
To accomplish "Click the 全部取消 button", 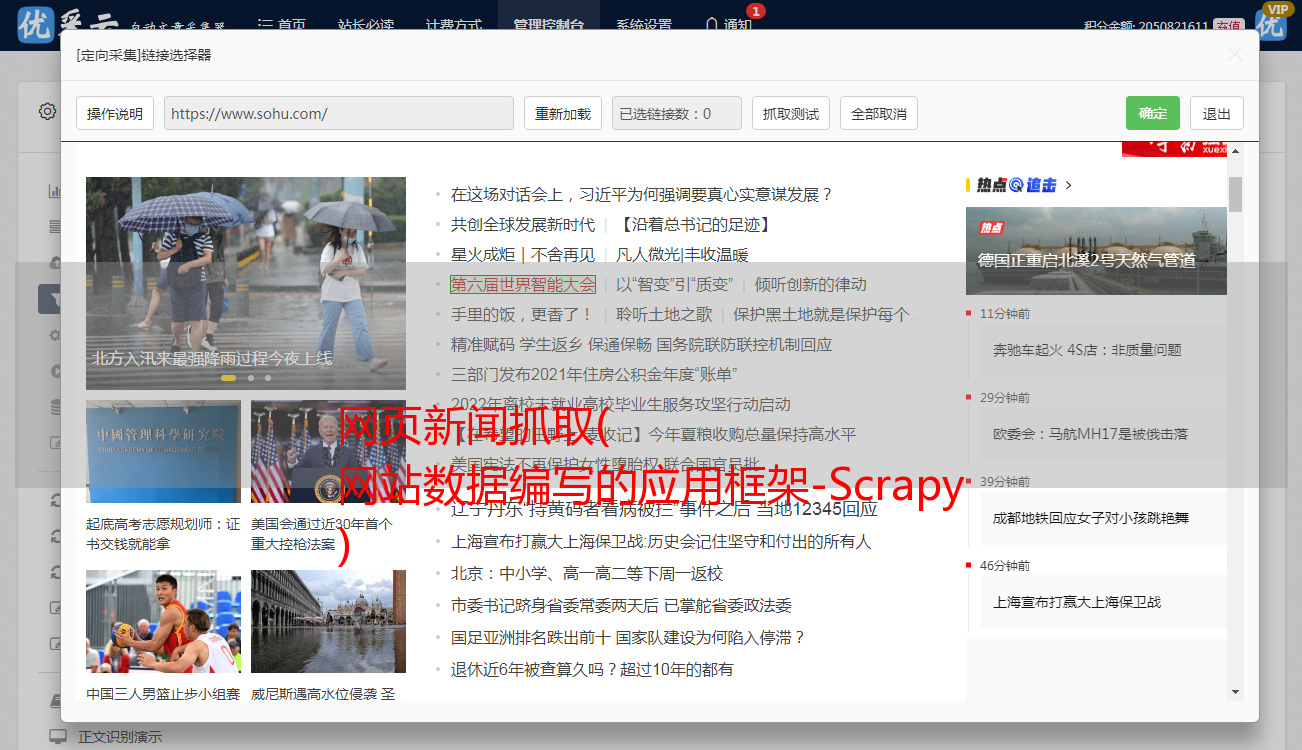I will tap(878, 113).
